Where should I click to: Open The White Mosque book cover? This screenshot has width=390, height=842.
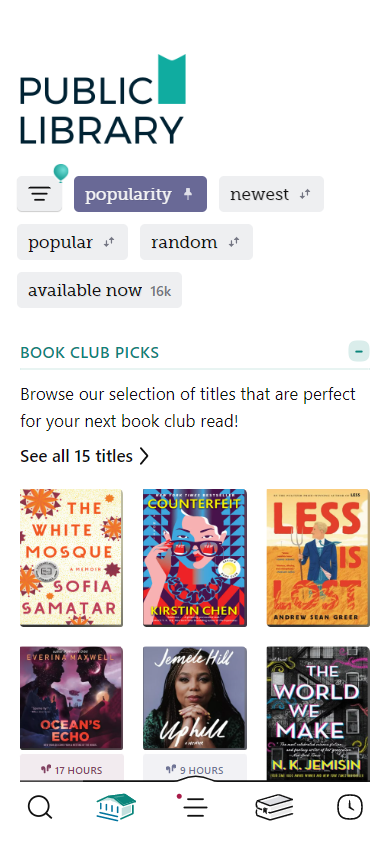click(71, 557)
